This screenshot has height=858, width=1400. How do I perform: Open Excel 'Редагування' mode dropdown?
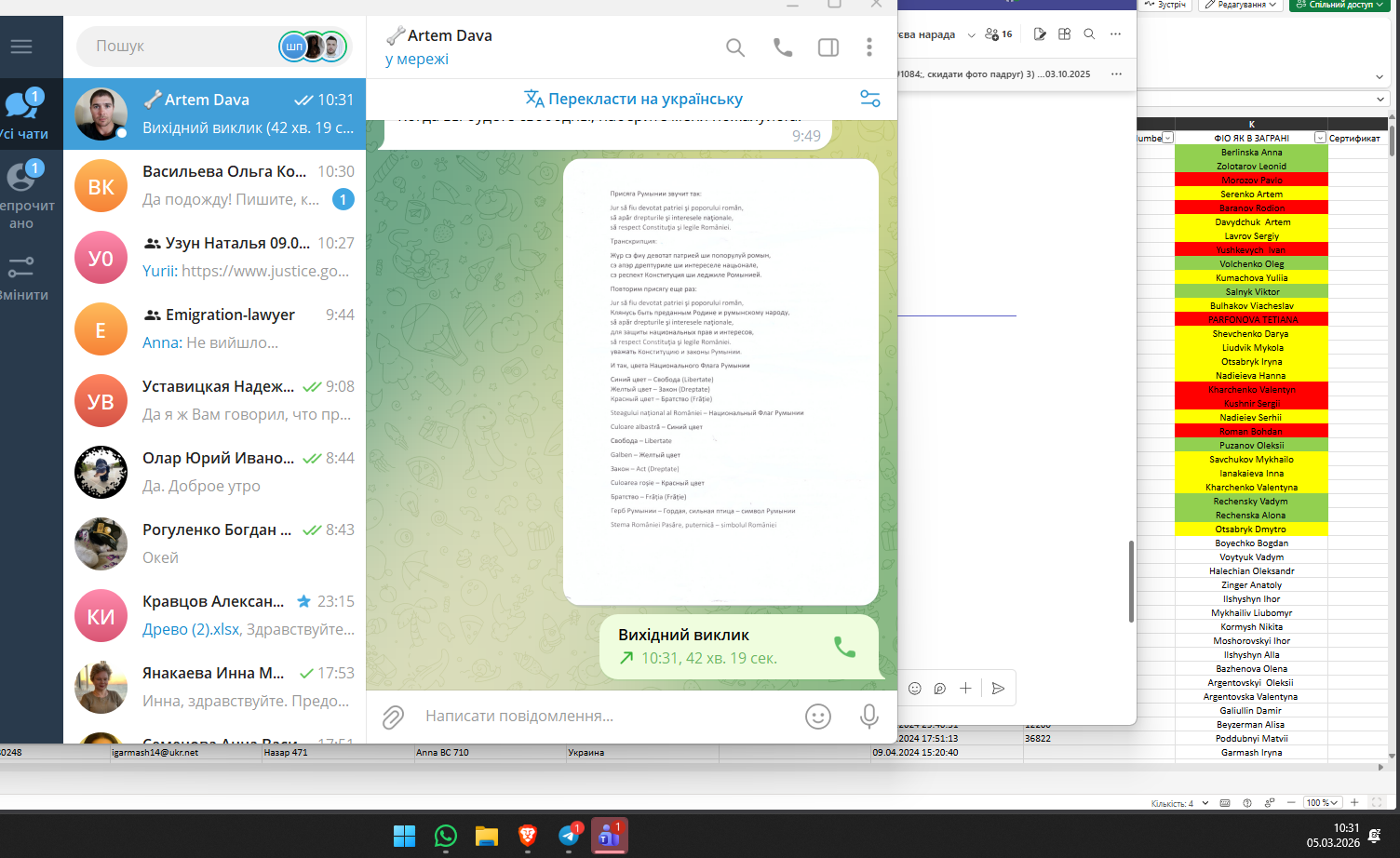[x=1242, y=5]
